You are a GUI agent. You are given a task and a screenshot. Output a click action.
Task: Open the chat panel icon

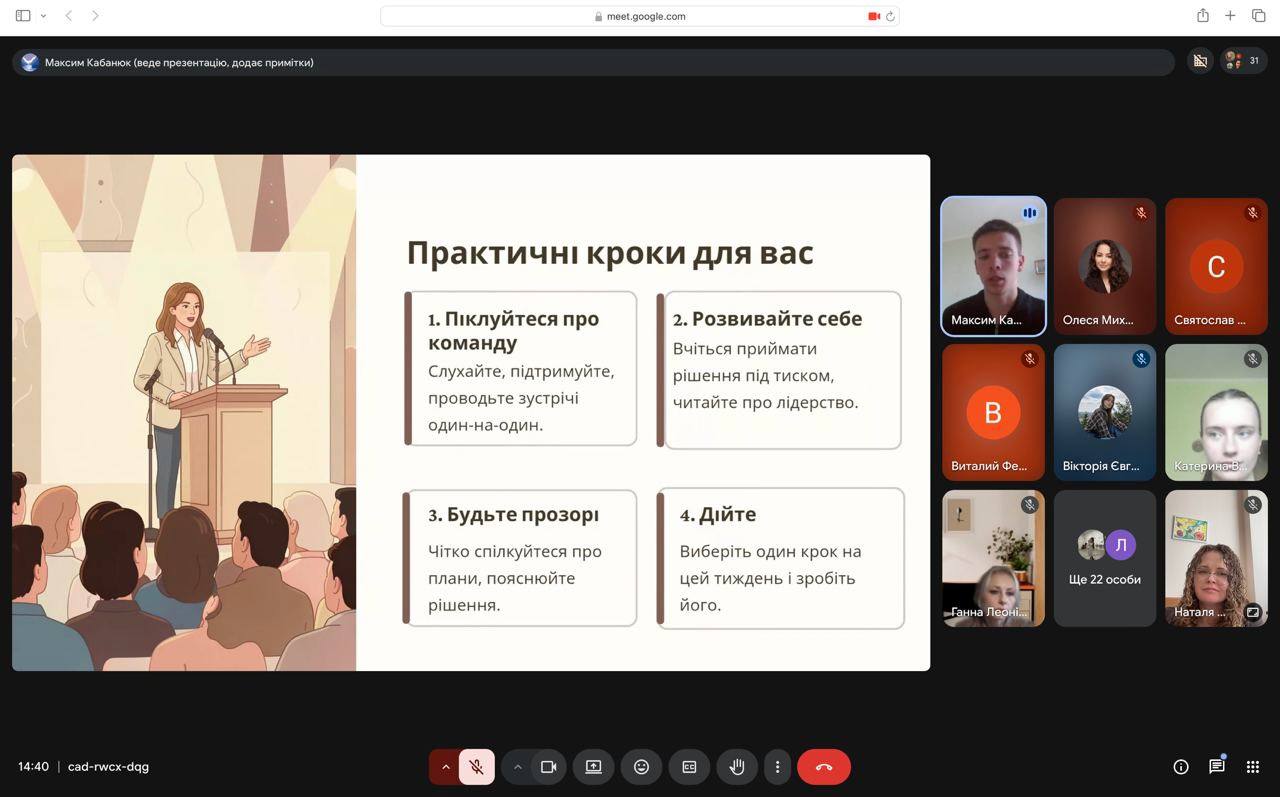[x=1216, y=767]
